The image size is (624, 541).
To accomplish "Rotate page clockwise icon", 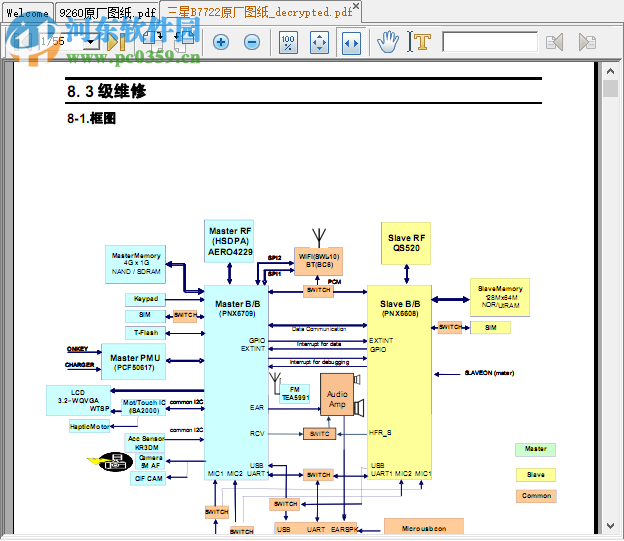I will [152, 40].
